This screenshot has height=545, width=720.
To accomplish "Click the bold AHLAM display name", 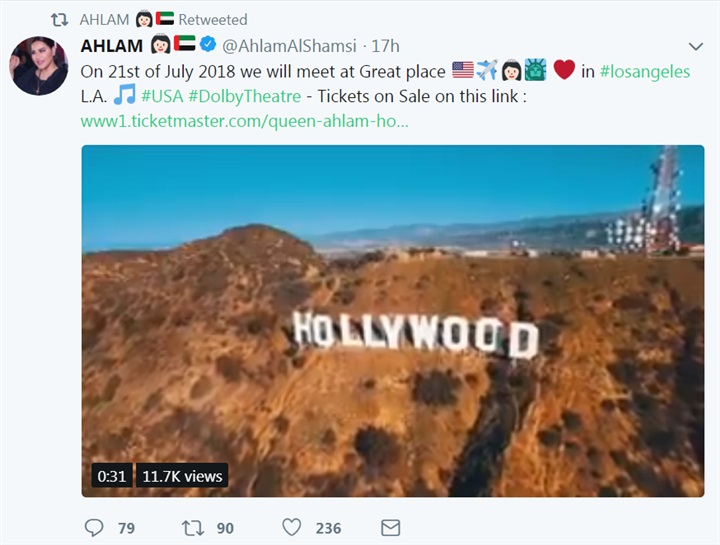I will (x=112, y=46).
